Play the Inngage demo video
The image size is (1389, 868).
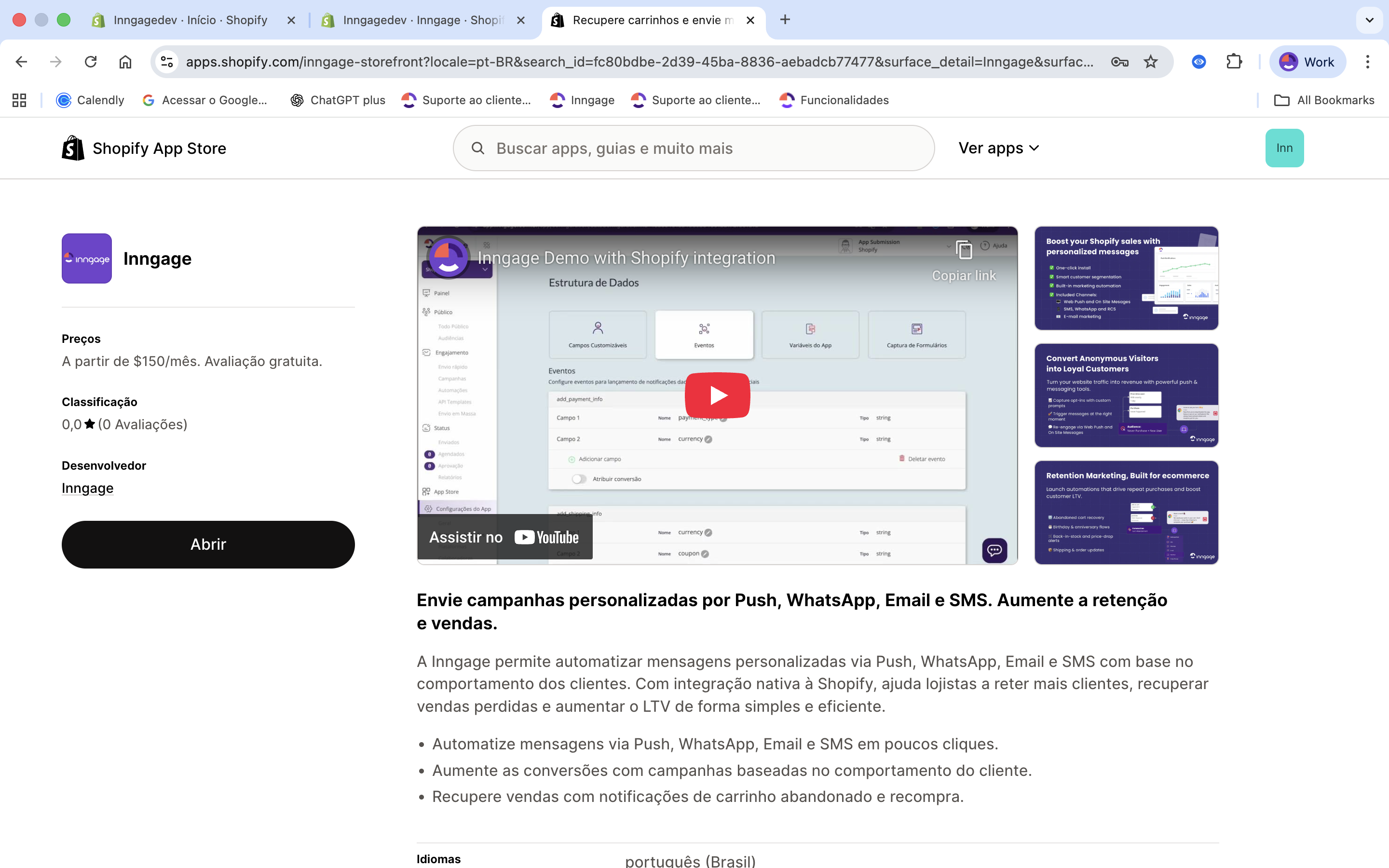(718, 395)
